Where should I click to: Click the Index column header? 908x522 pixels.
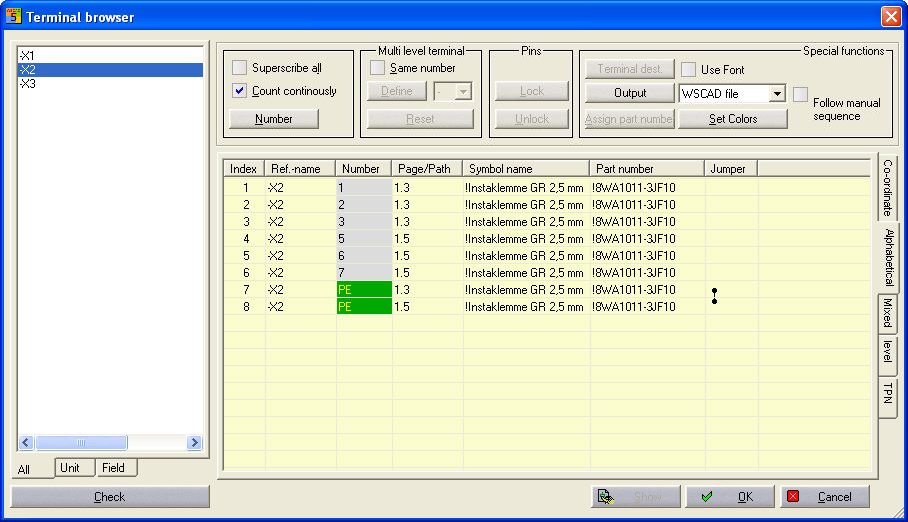(x=244, y=169)
